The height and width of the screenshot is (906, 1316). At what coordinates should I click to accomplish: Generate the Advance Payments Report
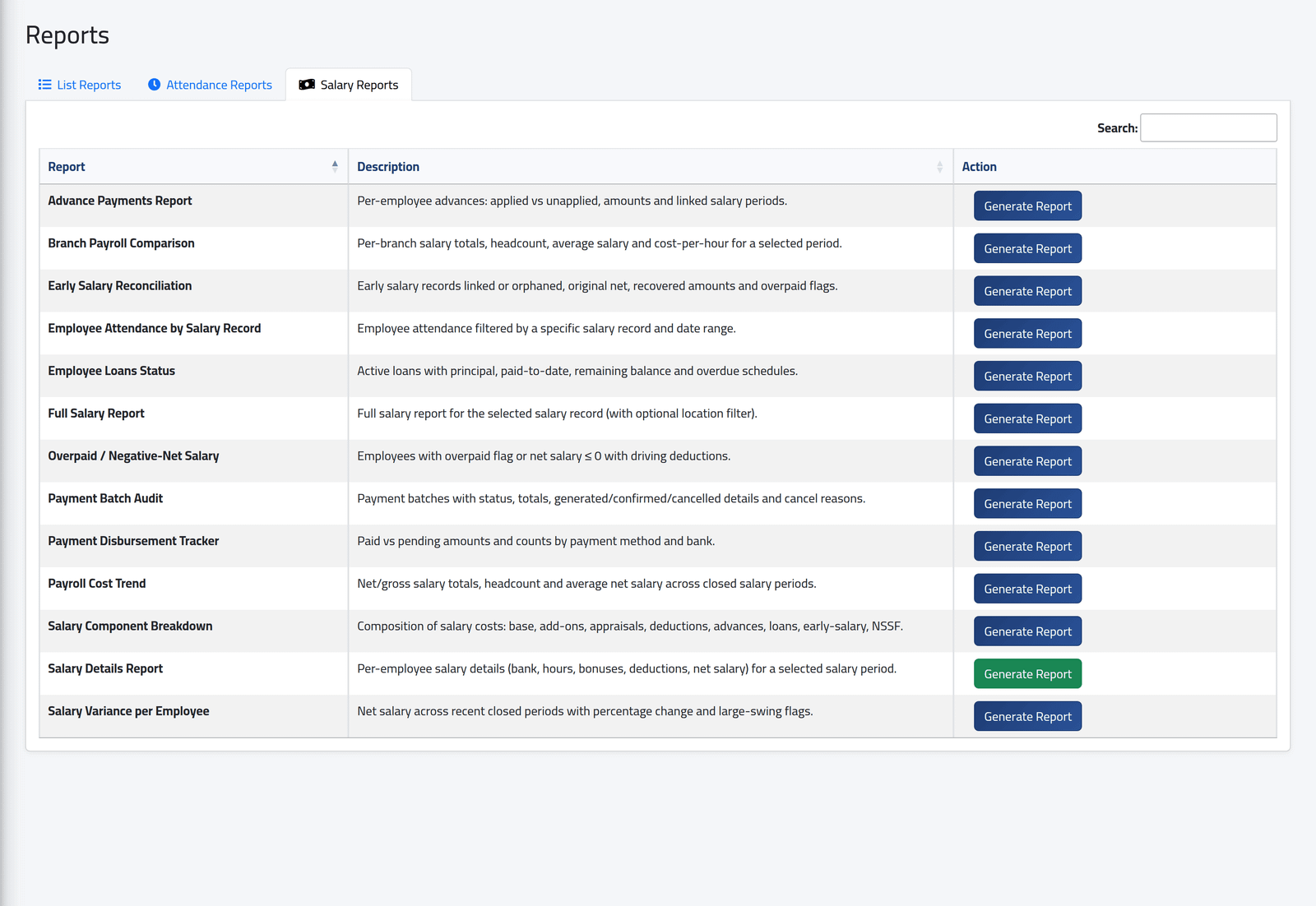(1027, 206)
